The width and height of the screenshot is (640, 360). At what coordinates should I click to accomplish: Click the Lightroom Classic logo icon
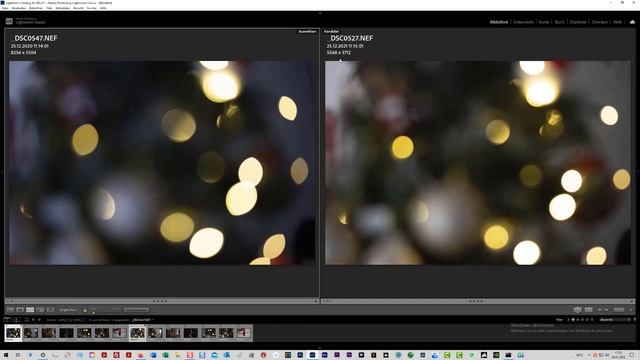pos(9,21)
